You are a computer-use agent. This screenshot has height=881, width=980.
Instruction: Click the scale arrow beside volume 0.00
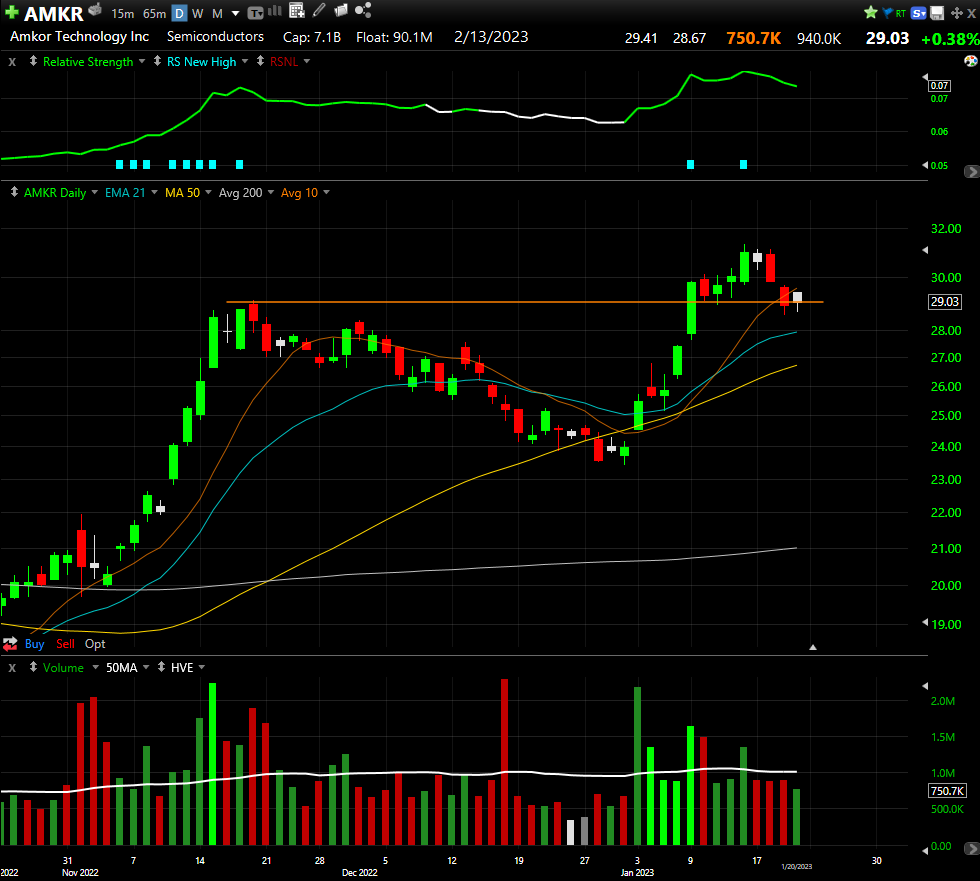[925, 850]
